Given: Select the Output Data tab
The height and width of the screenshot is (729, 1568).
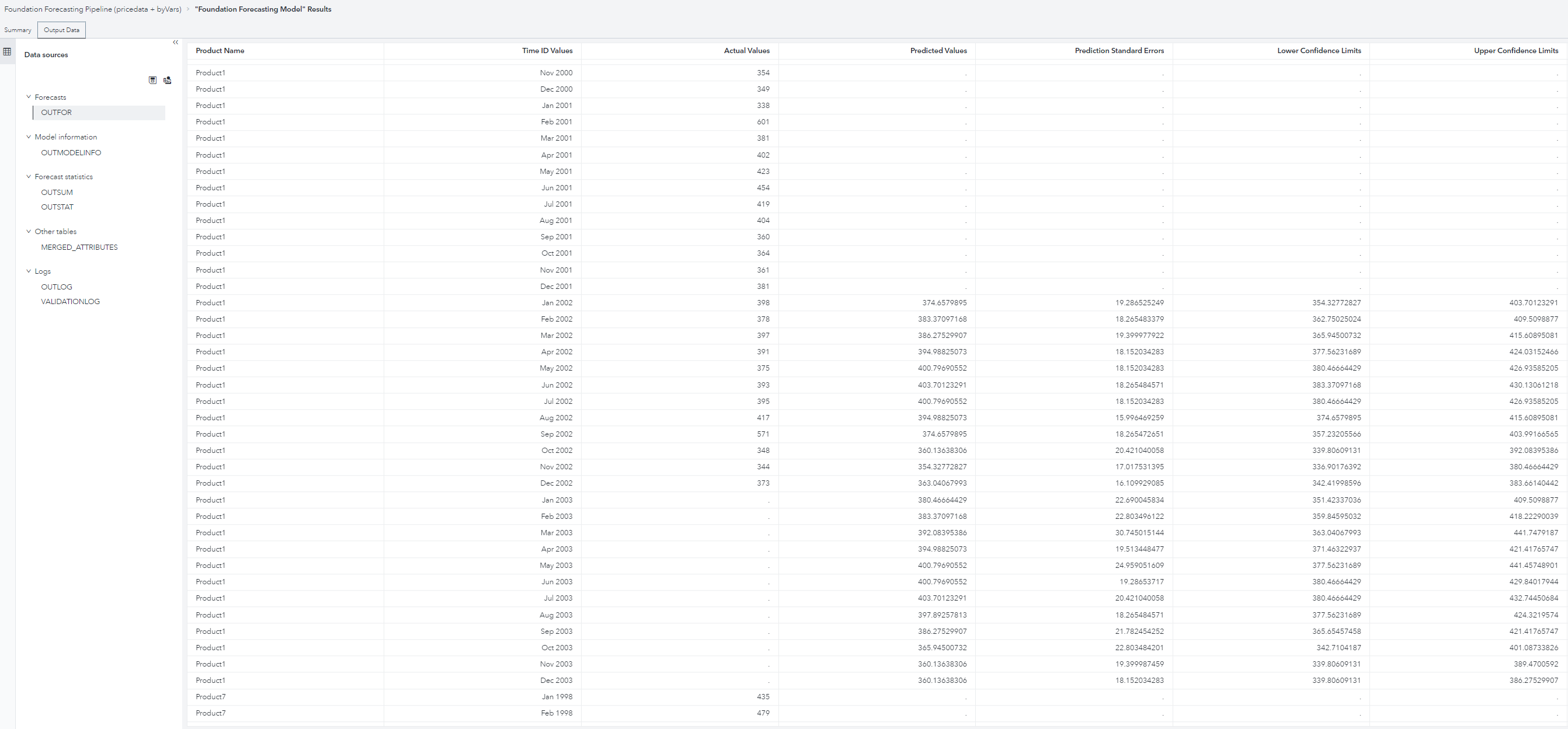Looking at the screenshot, I should click(x=61, y=30).
